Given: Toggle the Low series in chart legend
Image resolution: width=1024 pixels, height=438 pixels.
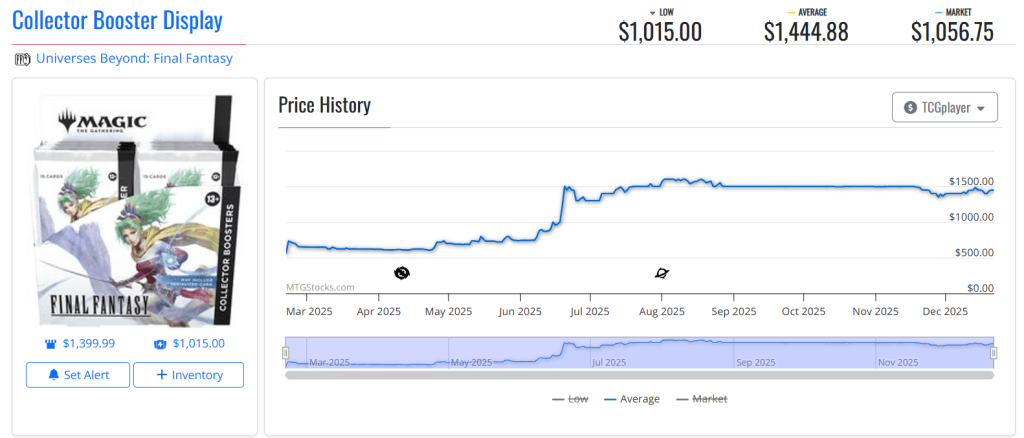Looking at the screenshot, I should point(570,399).
